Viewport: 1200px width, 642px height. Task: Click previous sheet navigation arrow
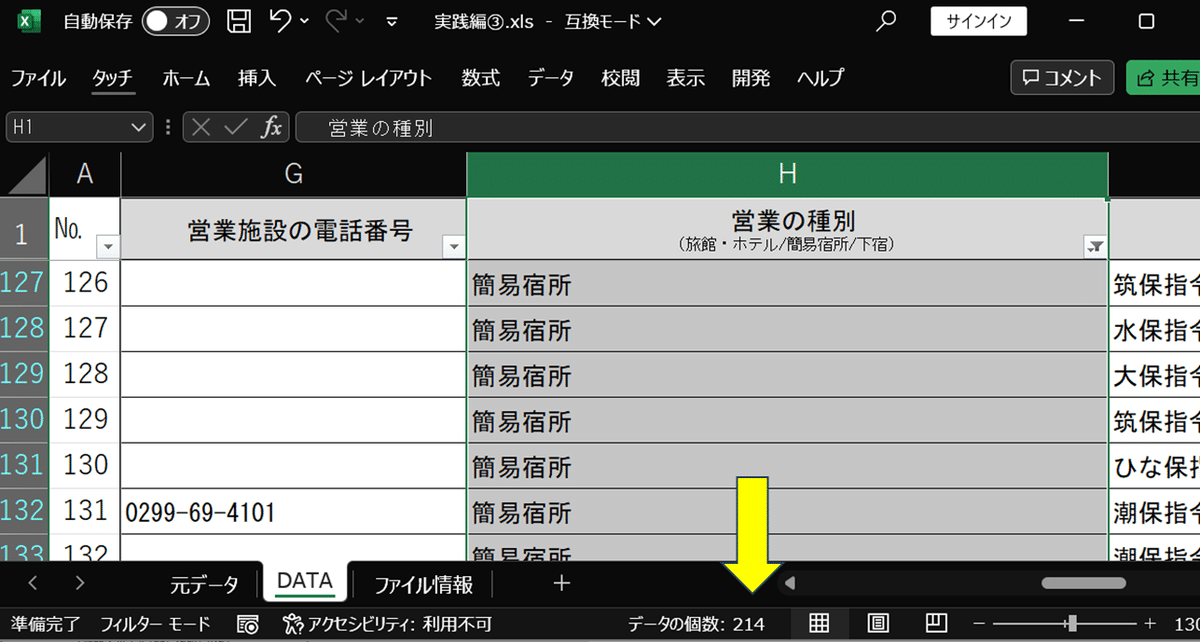33,583
